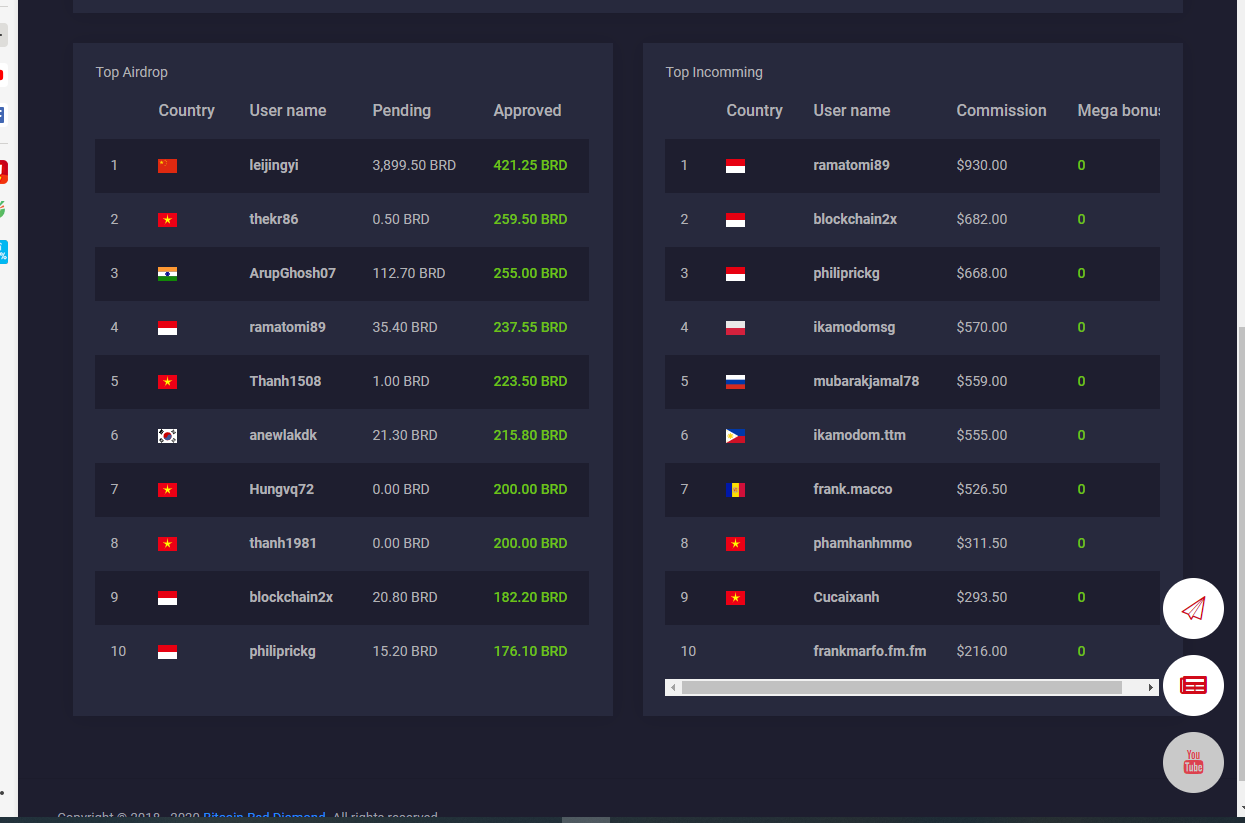Click commission value $216.00
Screen dimensions: 1245x823
tap(982, 651)
